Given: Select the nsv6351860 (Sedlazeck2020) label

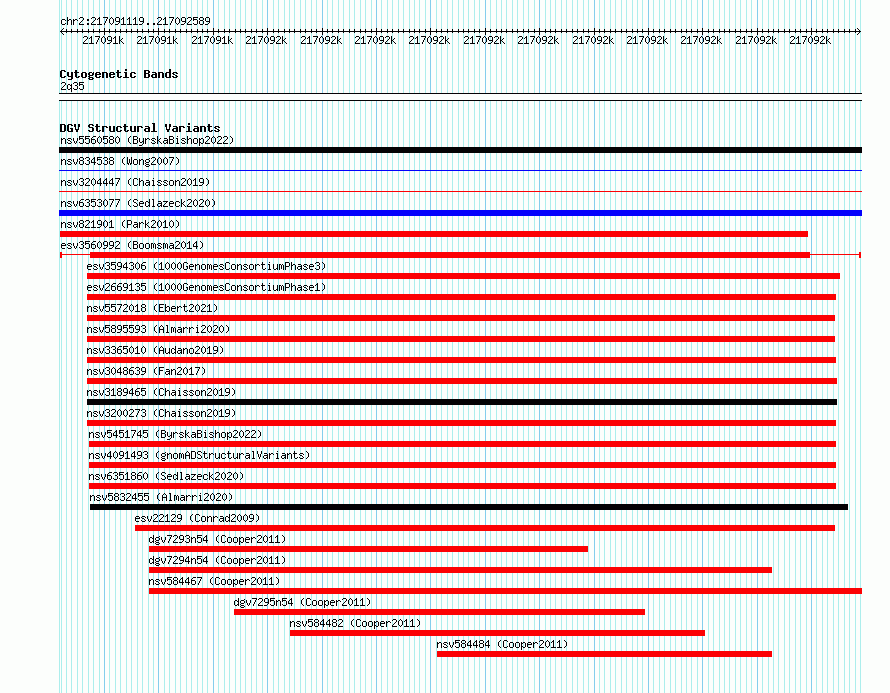Looking at the screenshot, I should tap(166, 476).
